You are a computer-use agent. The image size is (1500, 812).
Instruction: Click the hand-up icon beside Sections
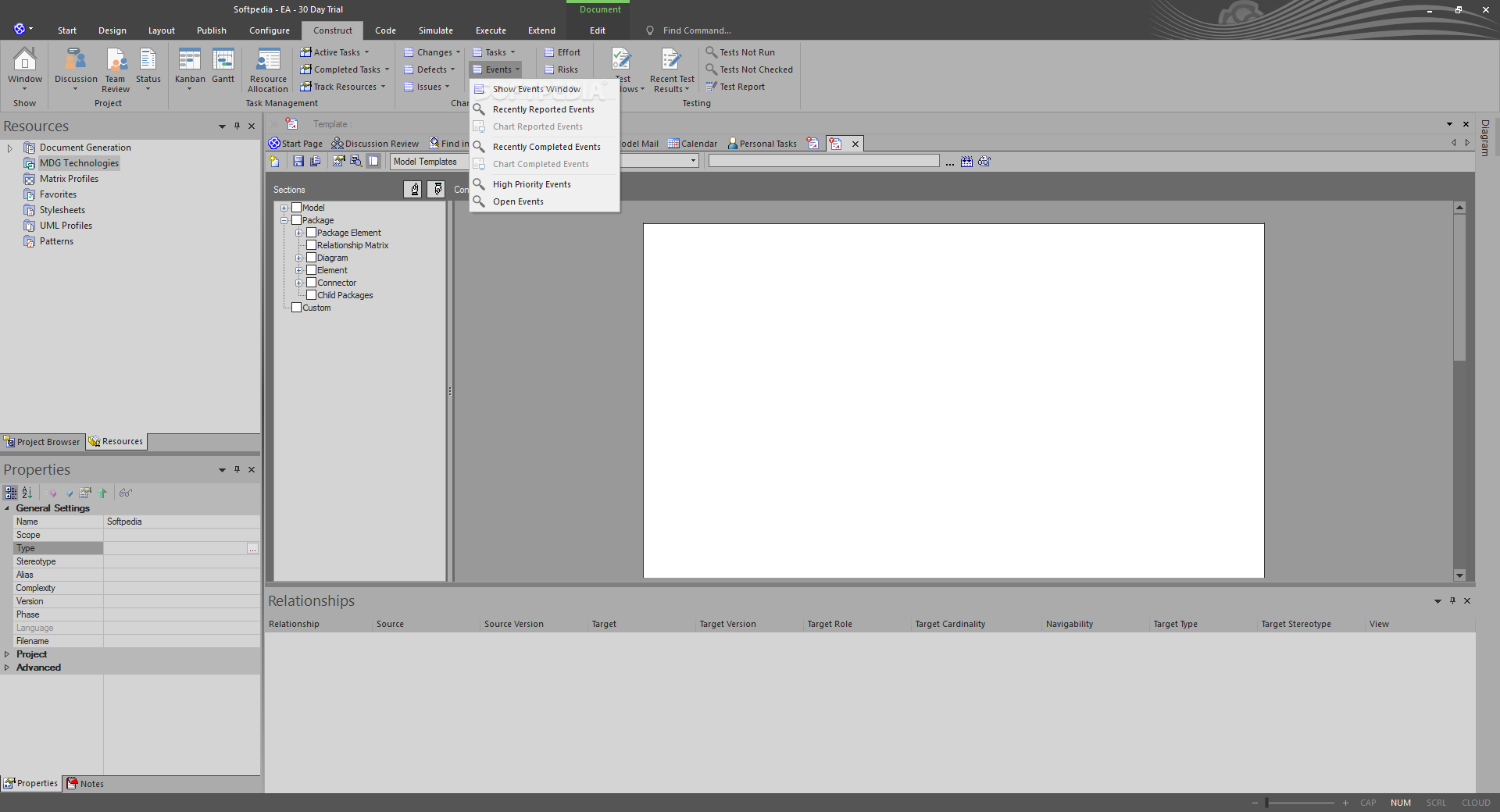point(413,189)
